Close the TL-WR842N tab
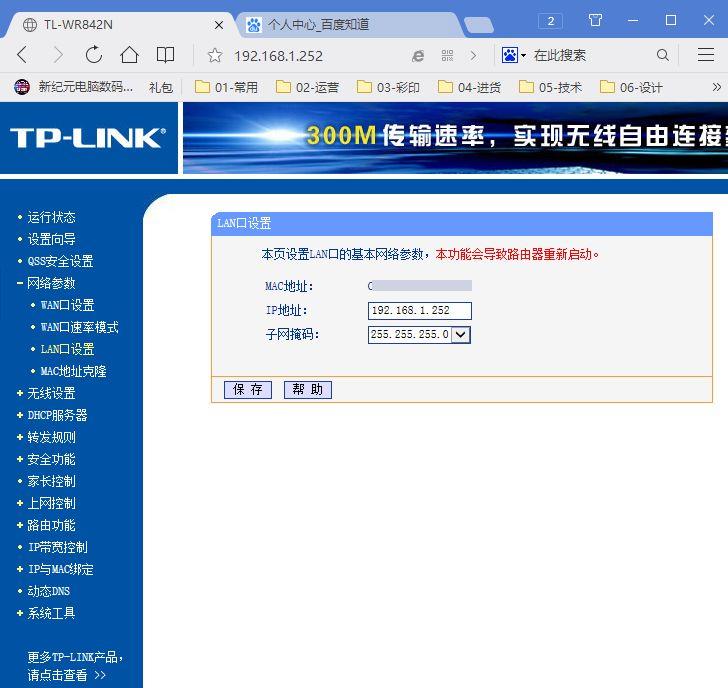Screen dimensions: 728x688 coord(219,24)
